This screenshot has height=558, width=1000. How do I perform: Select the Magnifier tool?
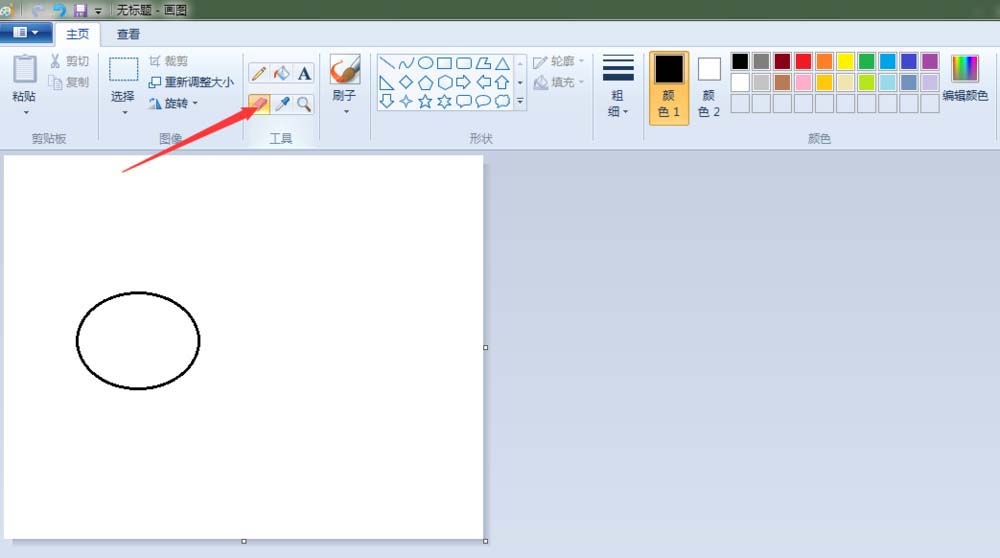[x=304, y=104]
